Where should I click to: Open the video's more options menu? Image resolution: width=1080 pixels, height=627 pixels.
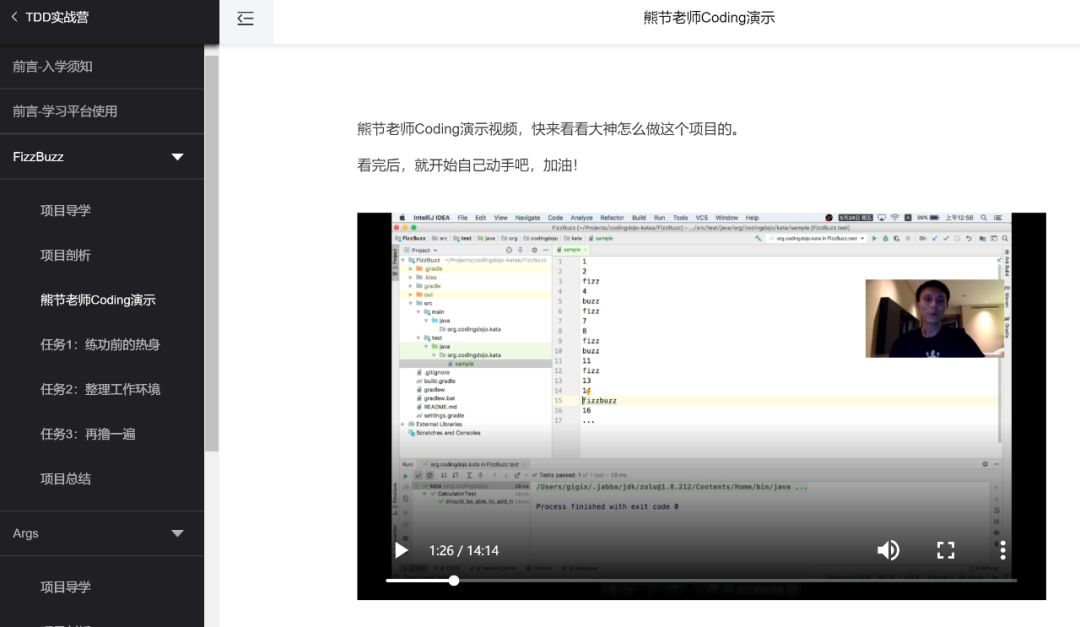coord(1003,550)
